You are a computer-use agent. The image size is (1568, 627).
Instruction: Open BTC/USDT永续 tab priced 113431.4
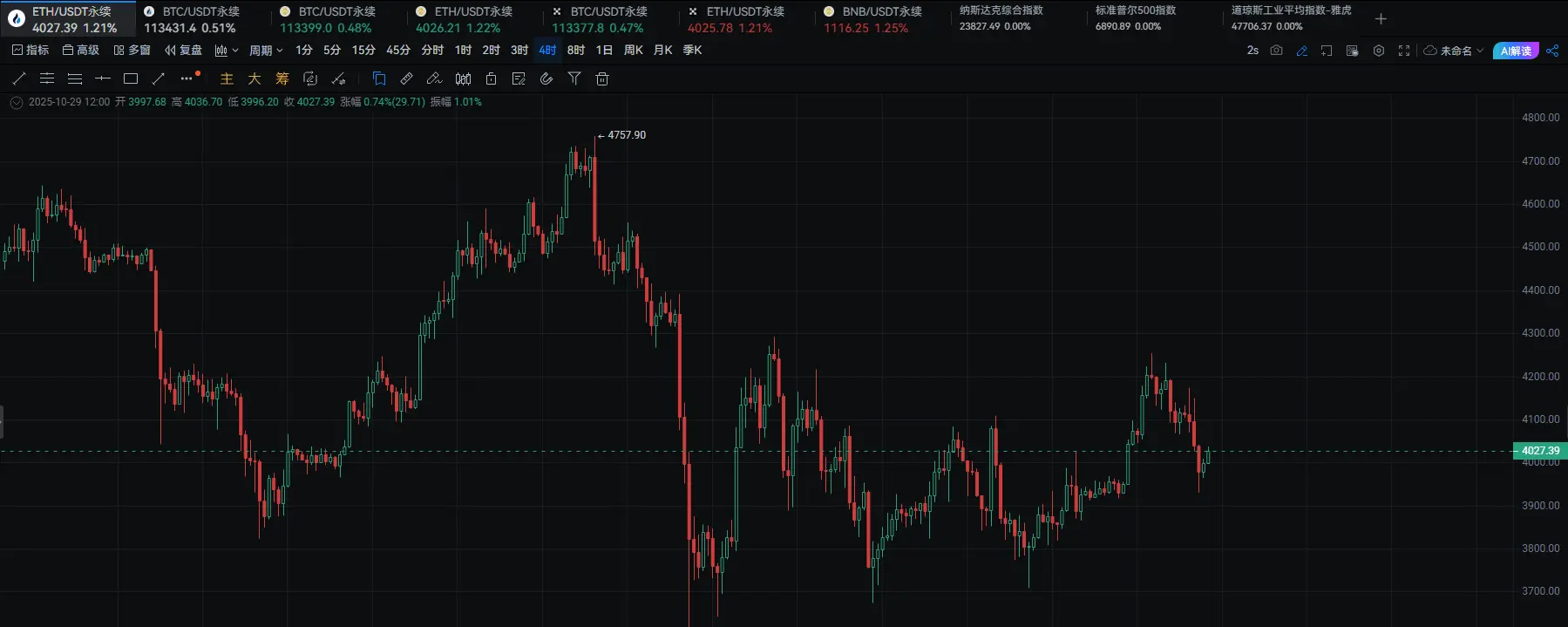click(x=204, y=19)
